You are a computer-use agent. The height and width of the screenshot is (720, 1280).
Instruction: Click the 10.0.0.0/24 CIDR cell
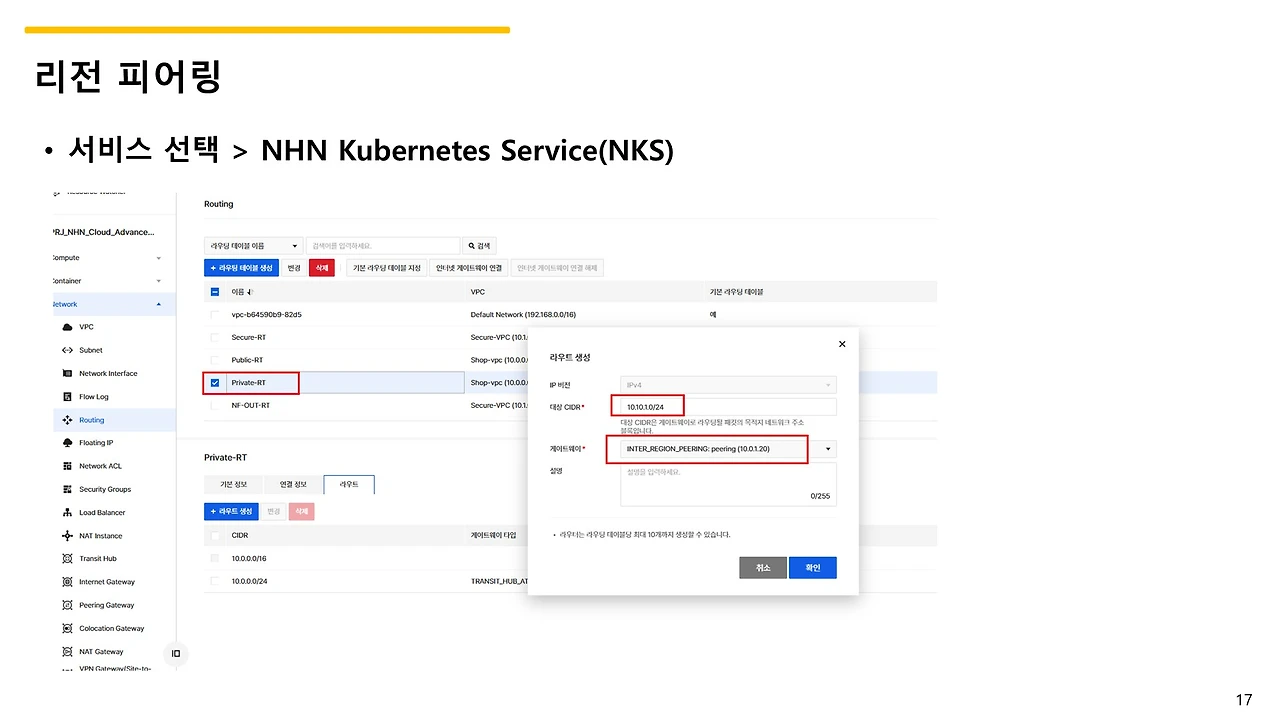tap(249, 581)
